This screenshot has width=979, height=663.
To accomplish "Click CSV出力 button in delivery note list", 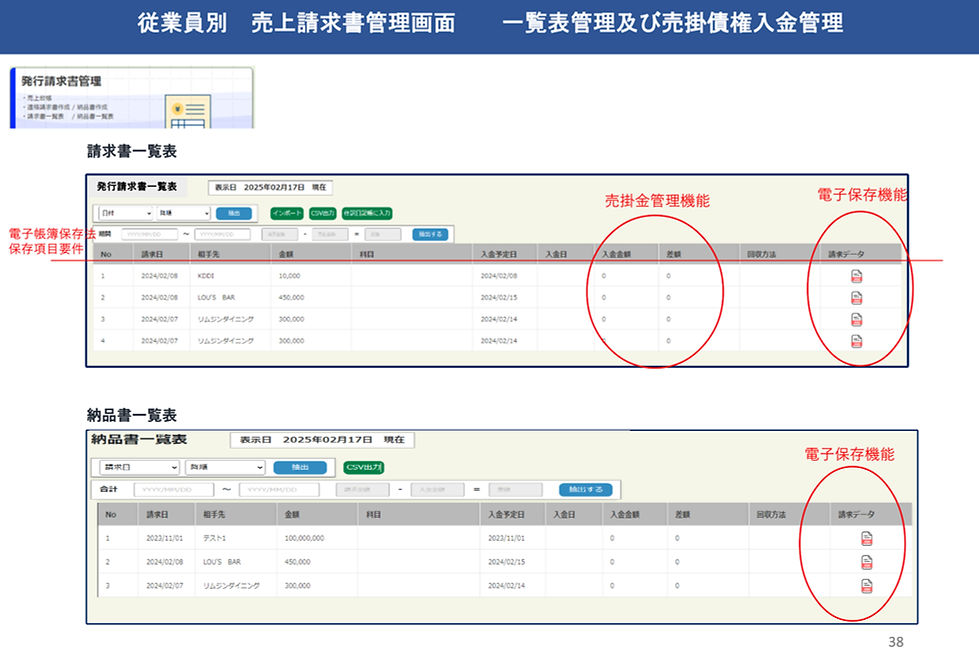I will [x=363, y=467].
